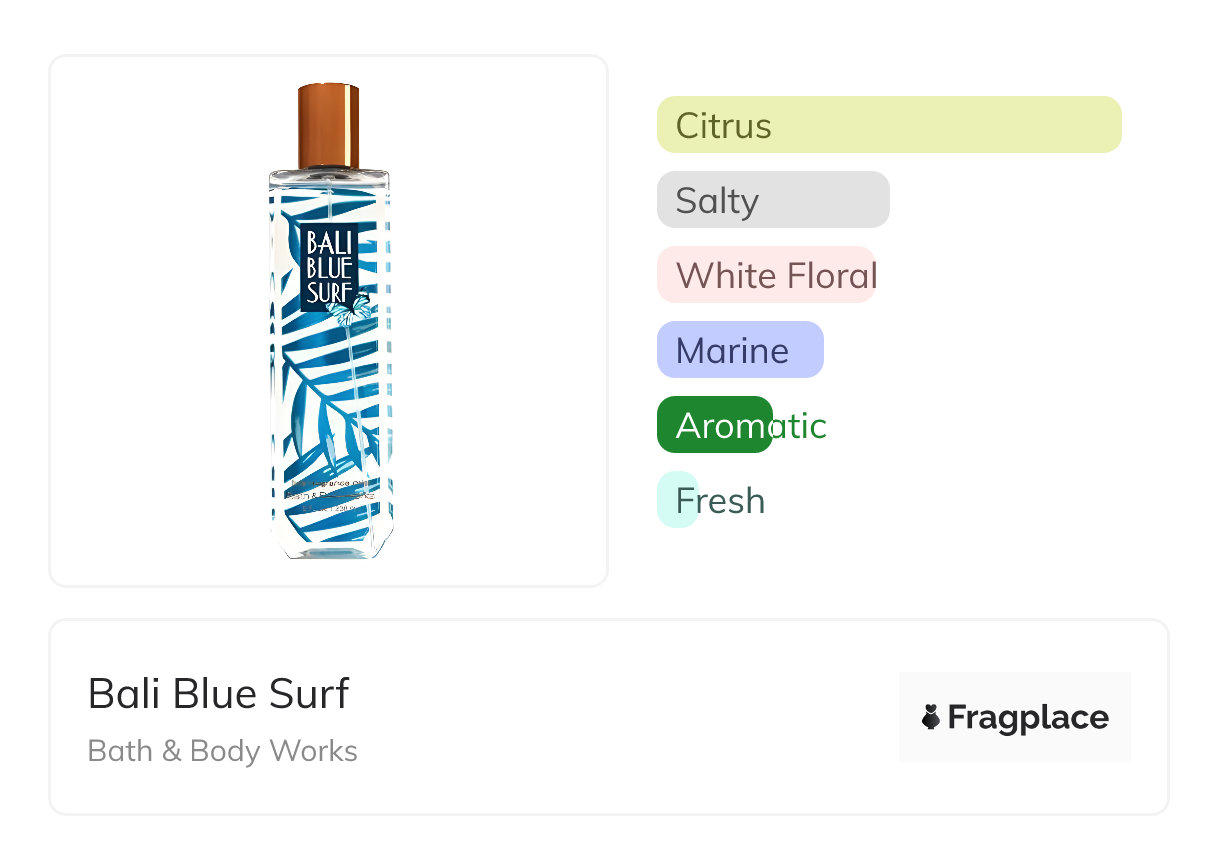Click the dark blue label on the bottle
Viewport: 1218px width, 864px height.
coord(329,267)
